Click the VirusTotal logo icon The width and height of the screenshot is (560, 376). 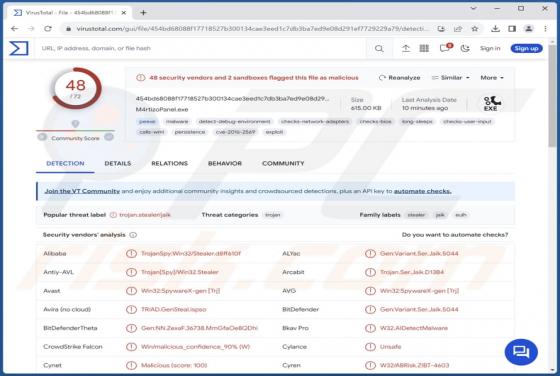[x=19, y=48]
